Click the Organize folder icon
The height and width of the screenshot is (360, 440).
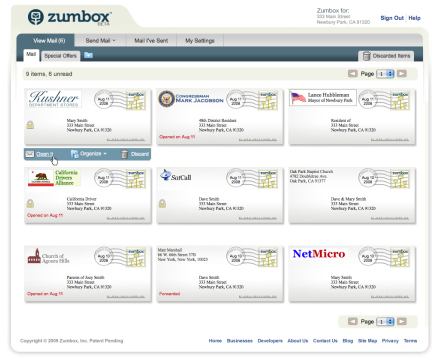click(x=74, y=154)
